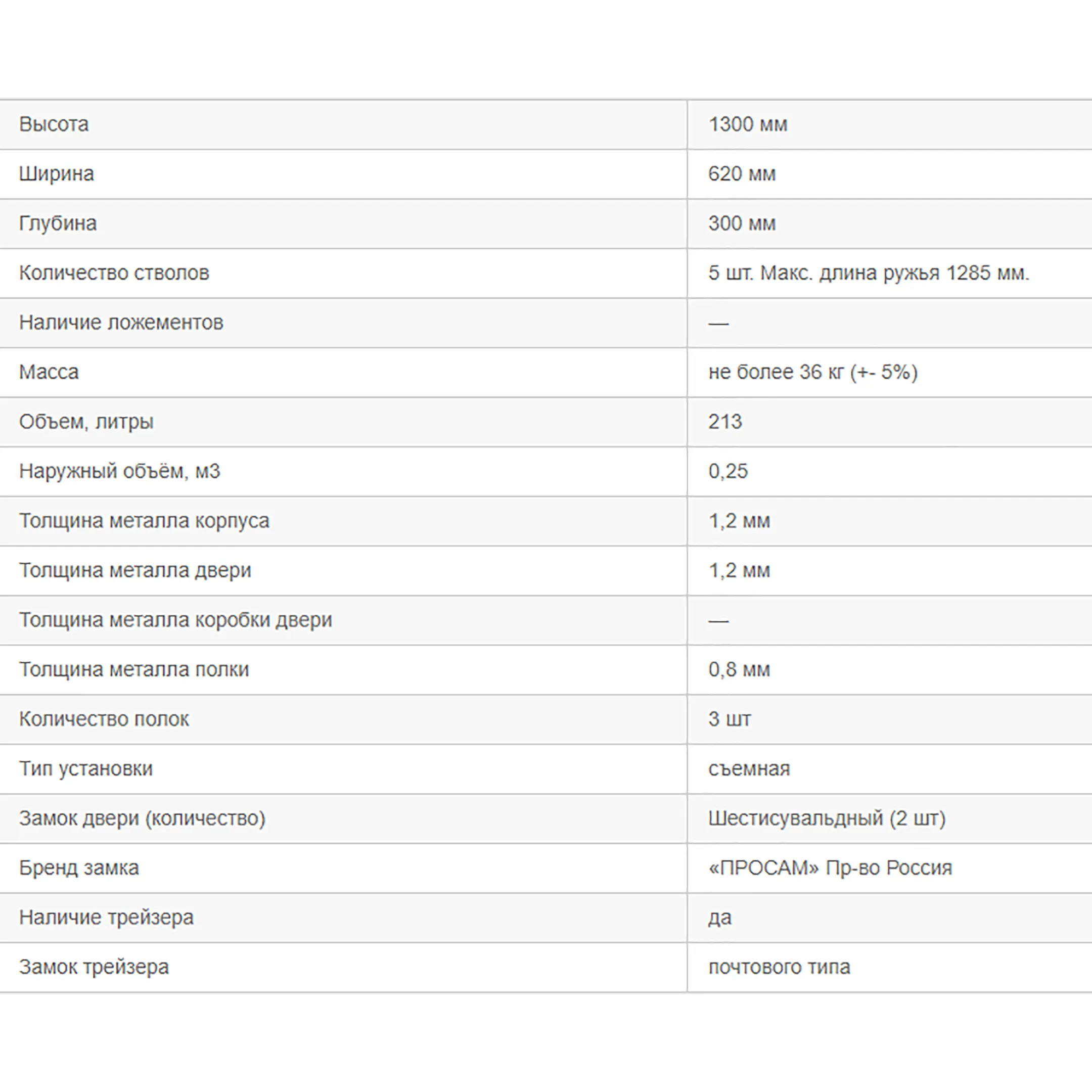
Task: Click the Макс. длина ружья 1285 мм text
Action: tap(895, 273)
